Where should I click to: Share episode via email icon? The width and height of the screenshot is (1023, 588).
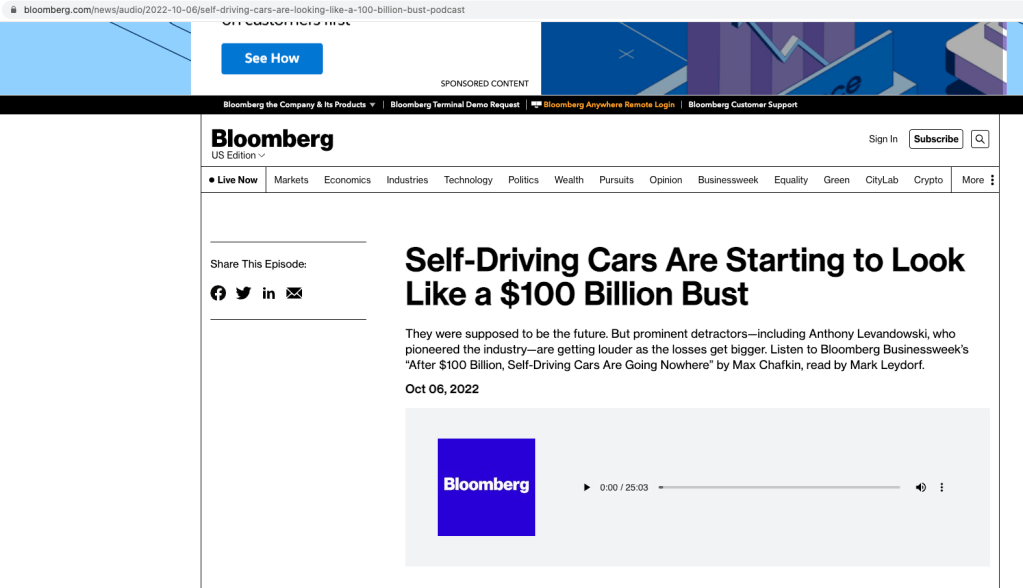294,293
